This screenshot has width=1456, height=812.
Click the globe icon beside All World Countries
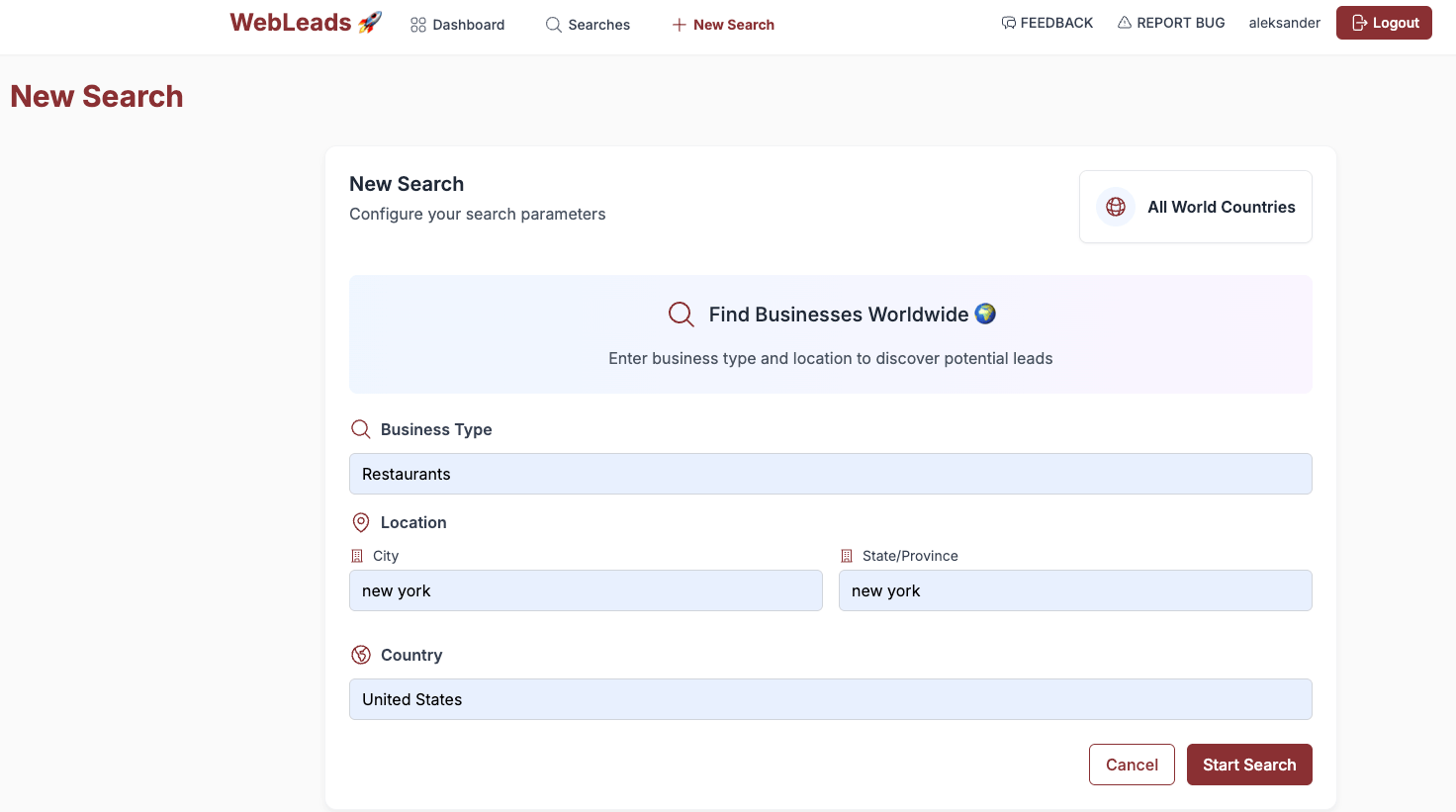[x=1116, y=207]
